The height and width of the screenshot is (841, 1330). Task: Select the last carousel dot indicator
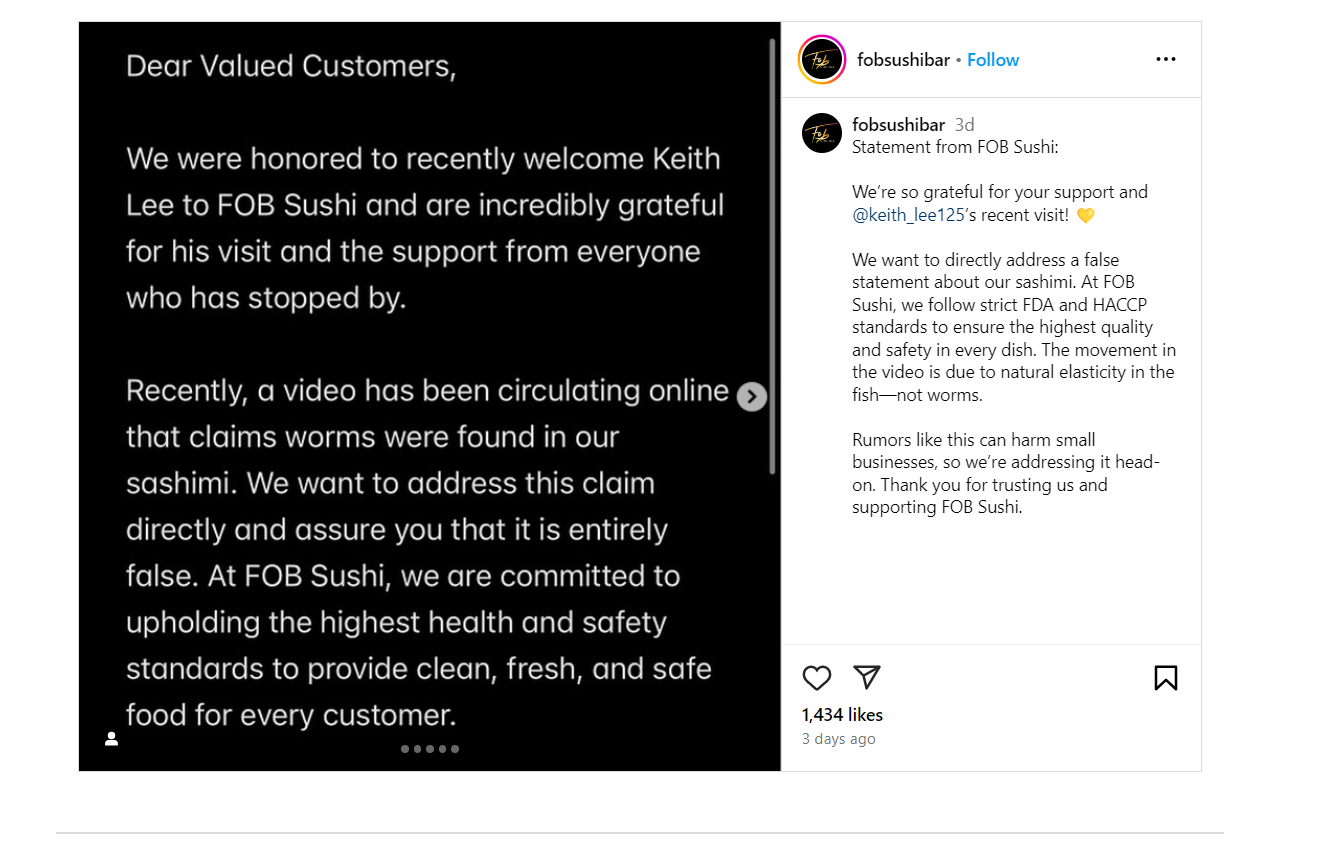coord(455,749)
